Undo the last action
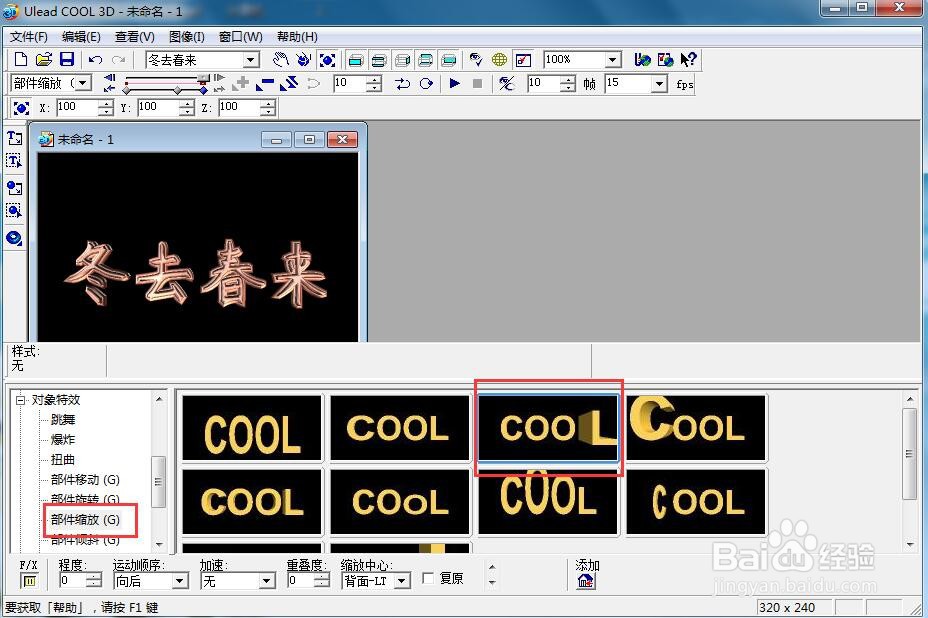928x618 pixels. 95,59
